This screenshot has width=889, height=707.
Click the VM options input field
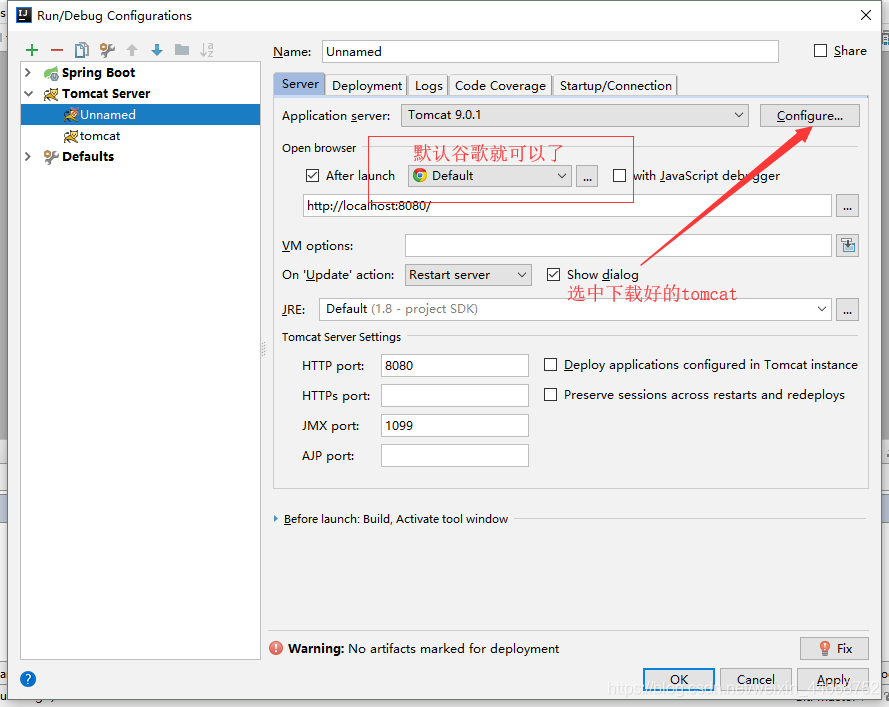618,245
